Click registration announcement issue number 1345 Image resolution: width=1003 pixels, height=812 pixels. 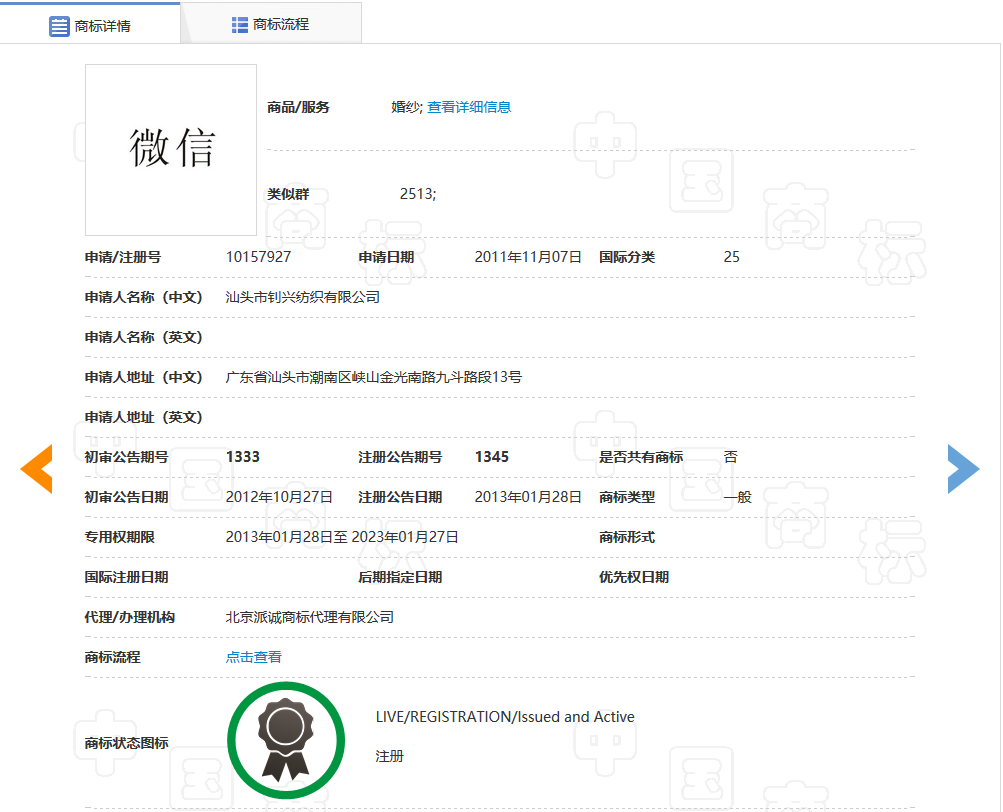click(491, 457)
